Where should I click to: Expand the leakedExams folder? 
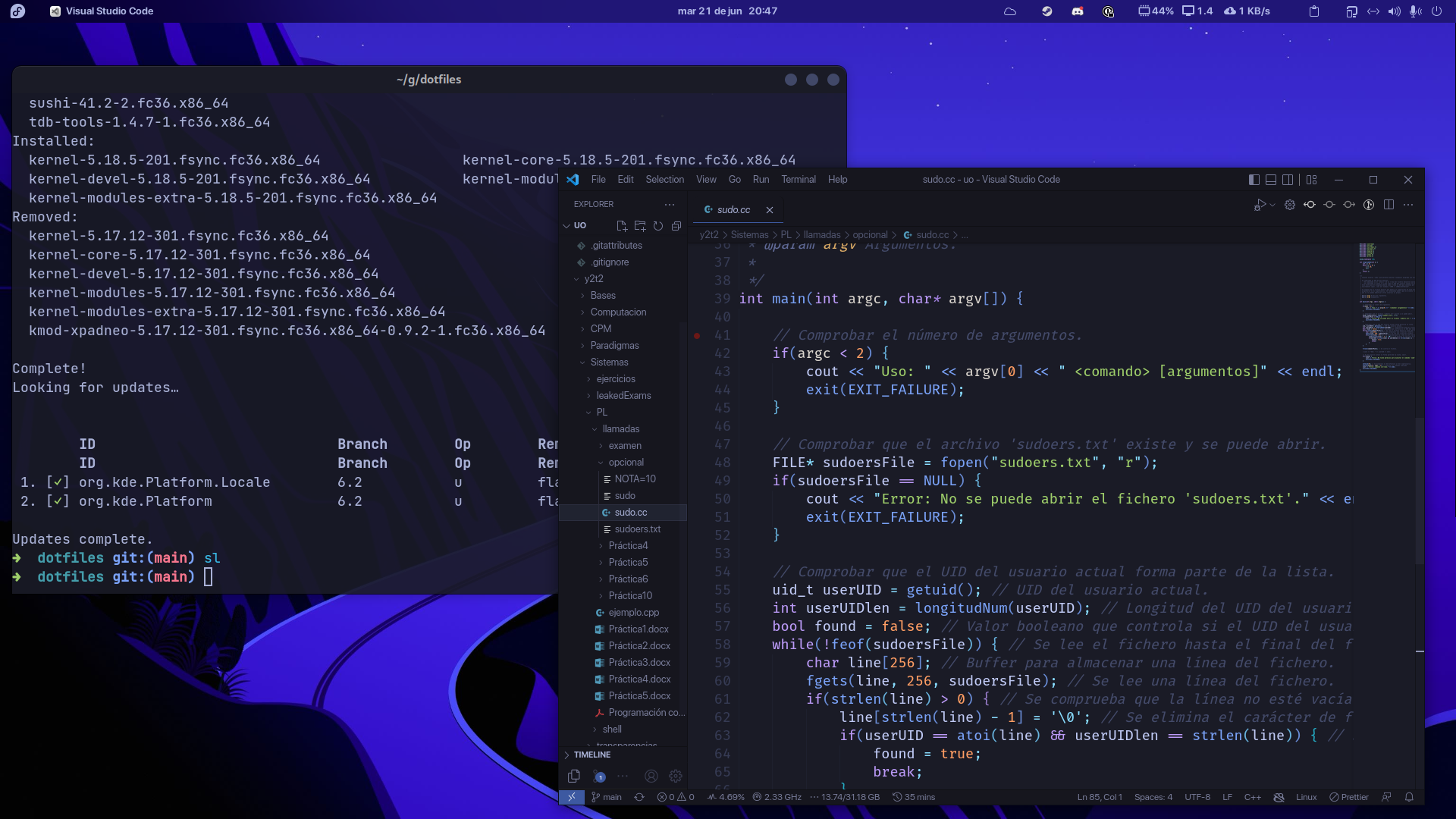623,396
